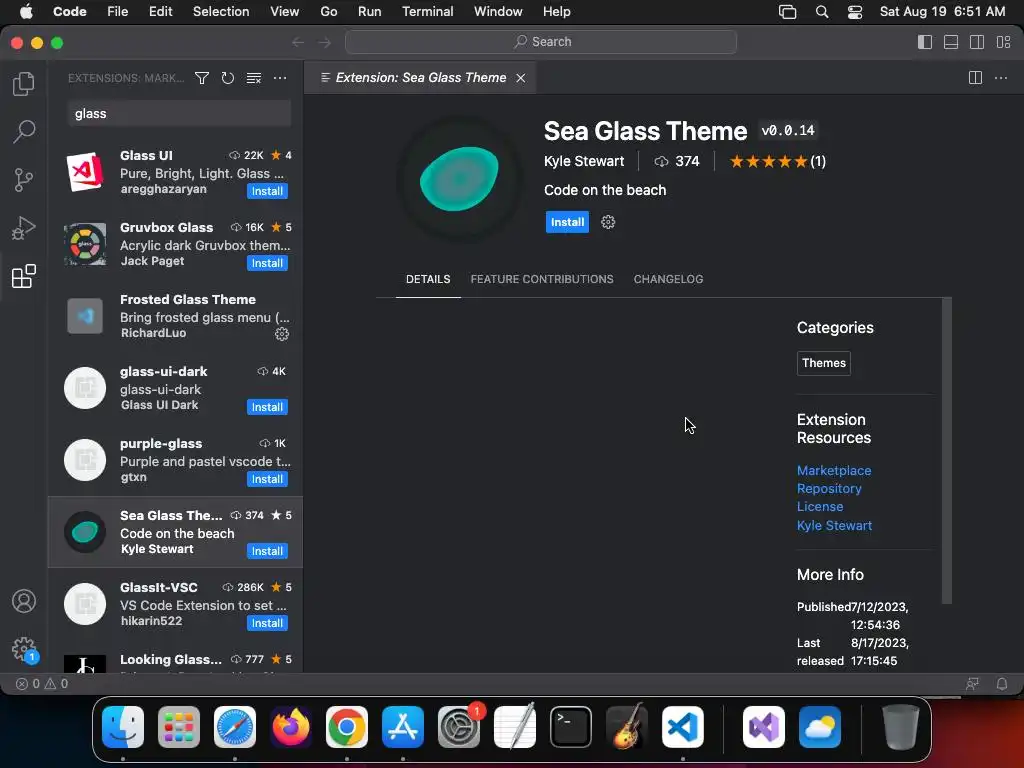Open the Marketplace resource link

(x=833, y=471)
